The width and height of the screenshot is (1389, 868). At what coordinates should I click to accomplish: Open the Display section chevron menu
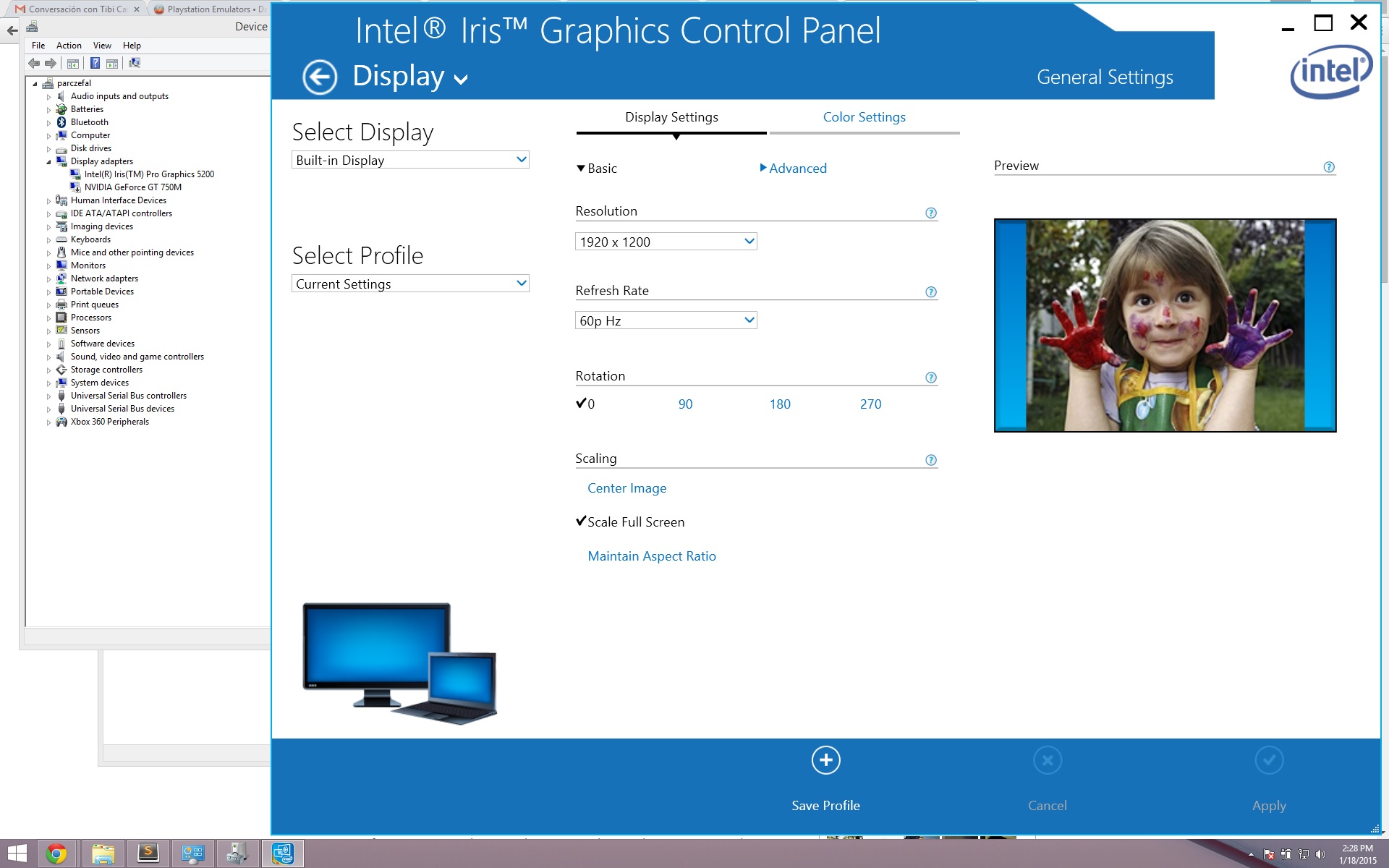461,80
